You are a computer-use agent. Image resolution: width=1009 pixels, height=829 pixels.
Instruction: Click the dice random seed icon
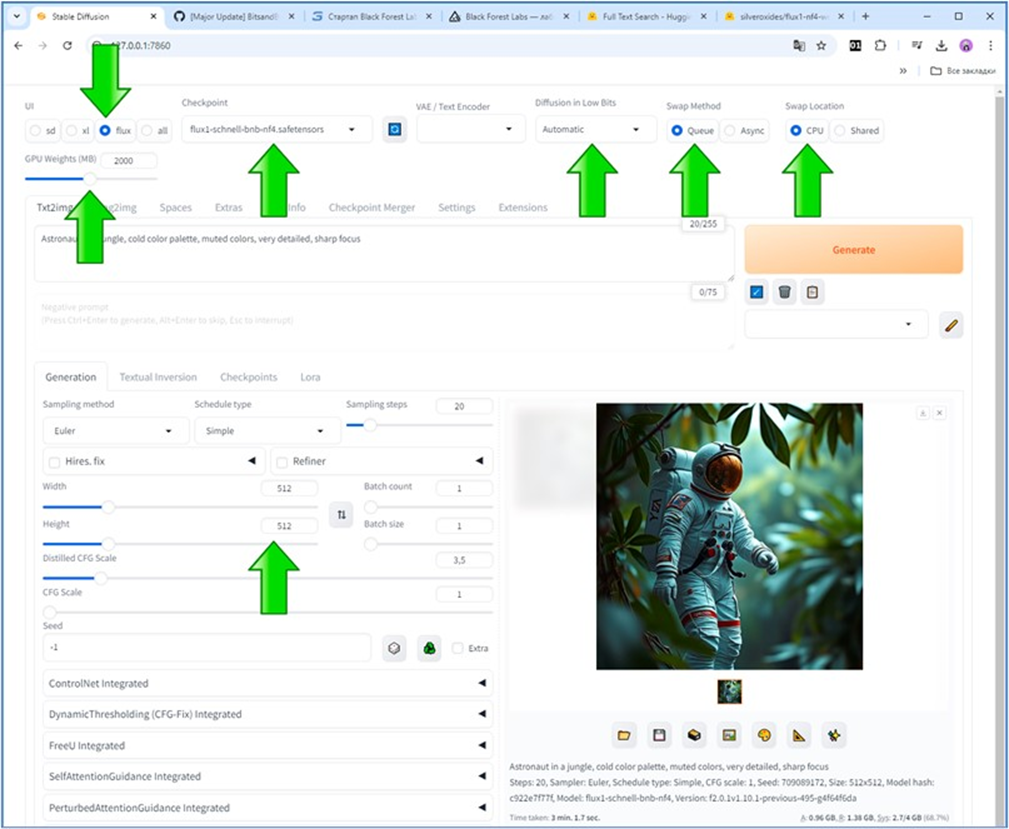pyautogui.click(x=395, y=648)
